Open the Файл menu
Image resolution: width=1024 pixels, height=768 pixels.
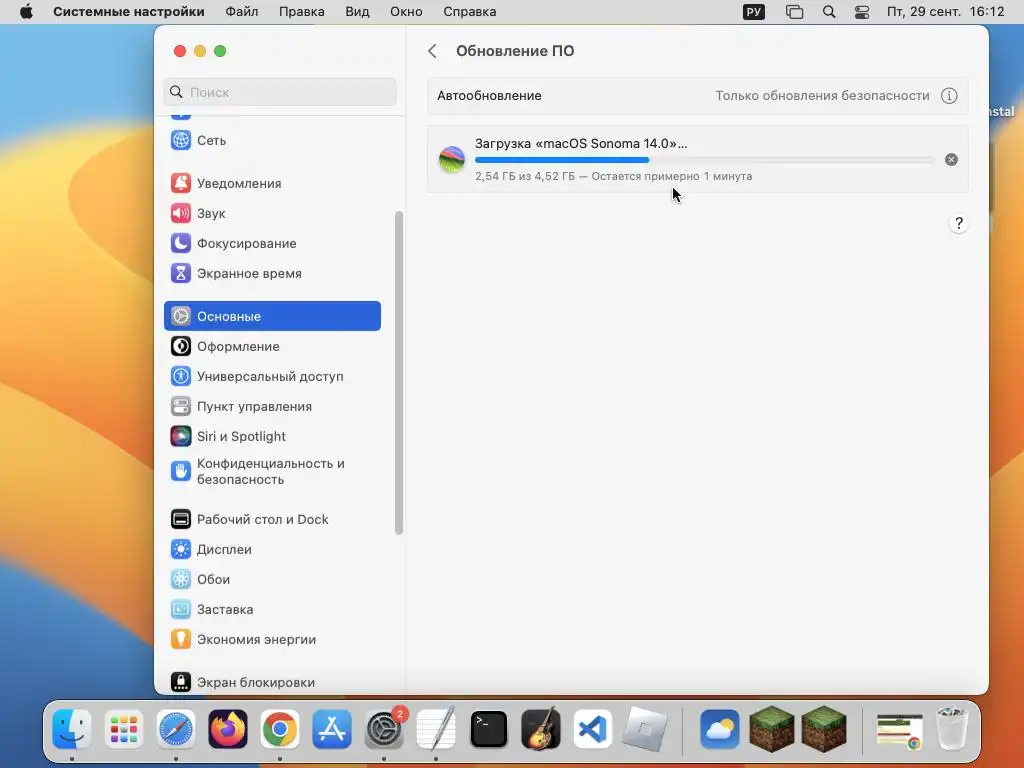(242, 12)
